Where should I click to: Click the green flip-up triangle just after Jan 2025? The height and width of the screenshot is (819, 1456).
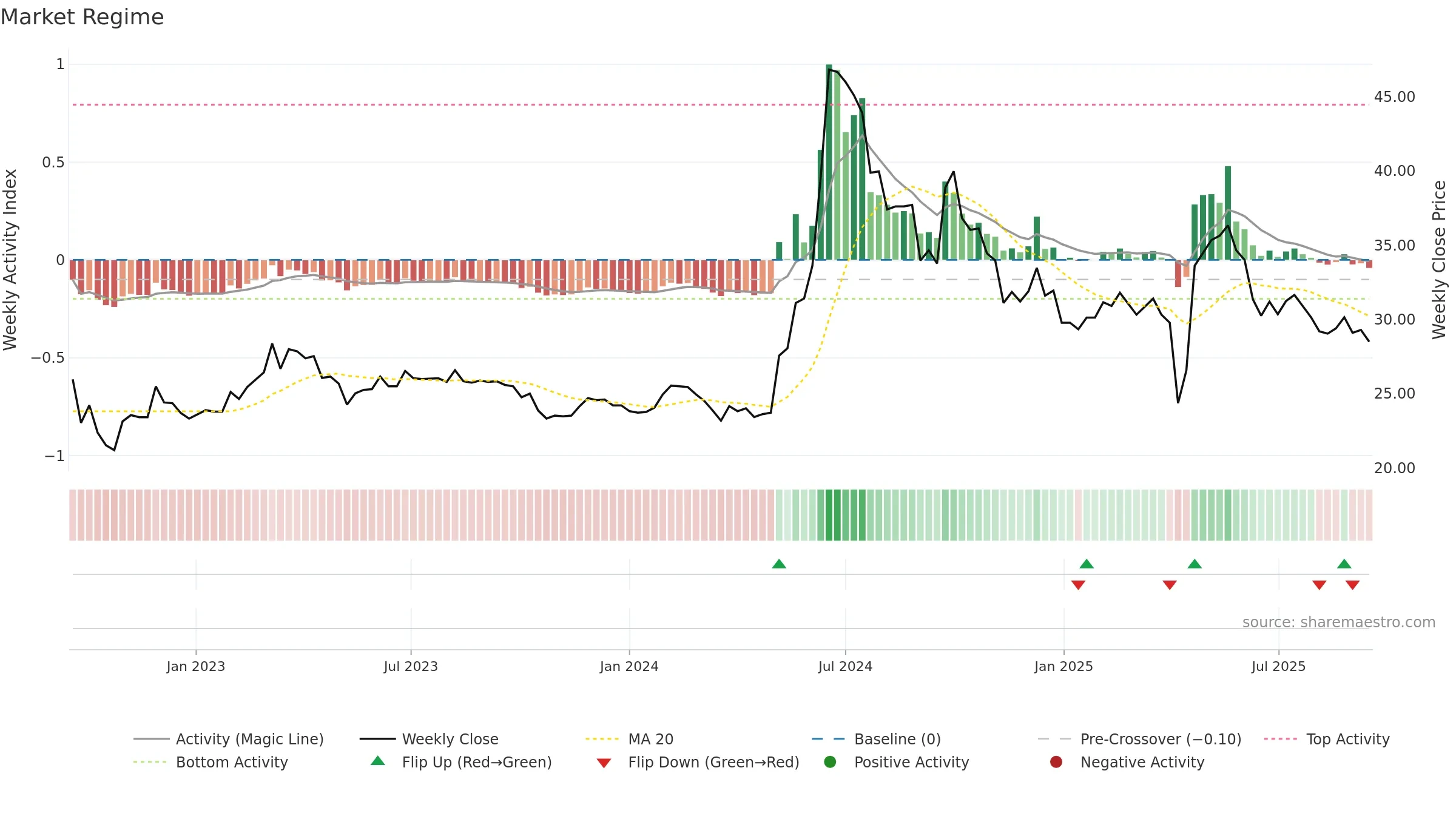1087,564
